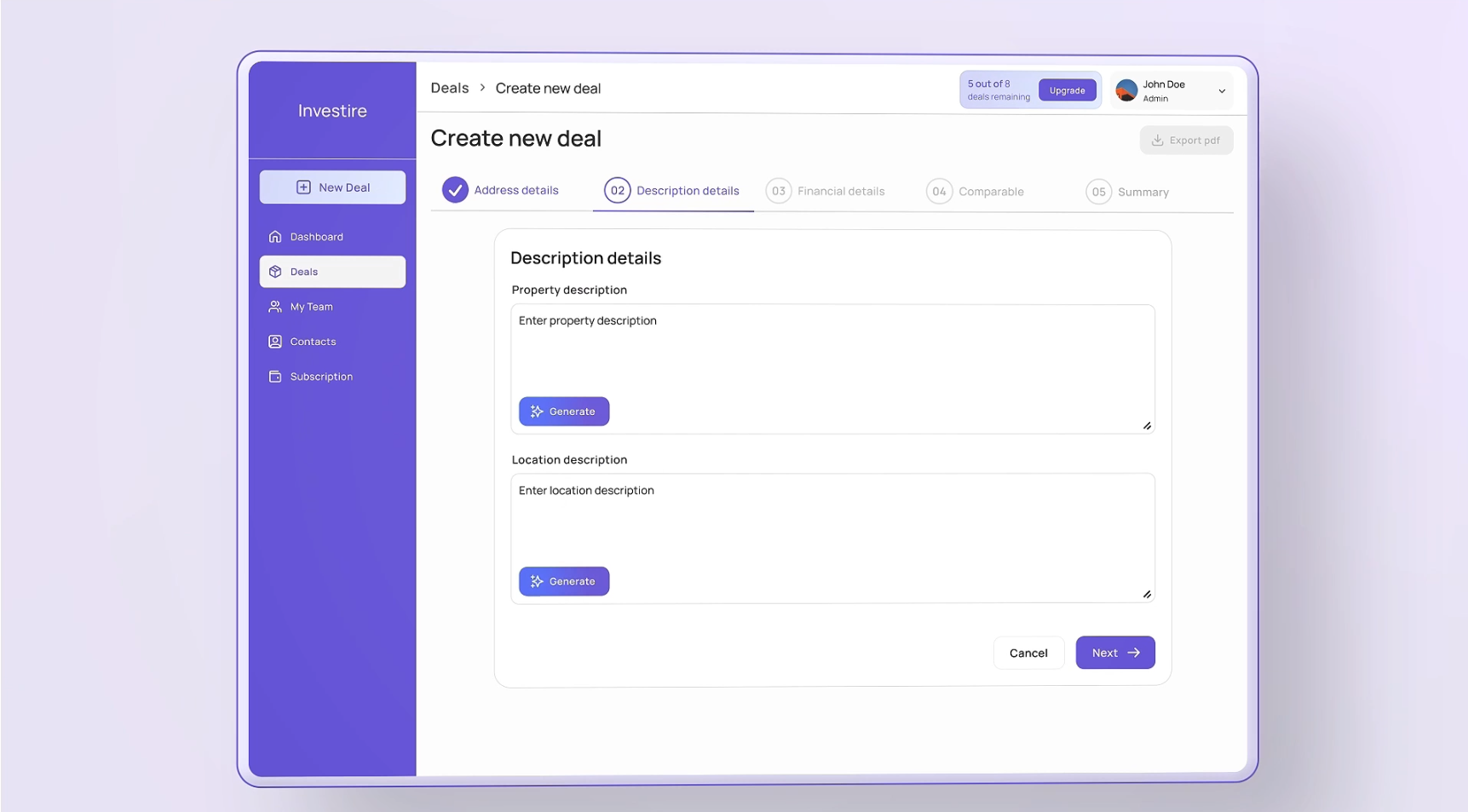This screenshot has height=812, width=1468.
Task: Click John Doe's profile avatar
Action: point(1126,91)
